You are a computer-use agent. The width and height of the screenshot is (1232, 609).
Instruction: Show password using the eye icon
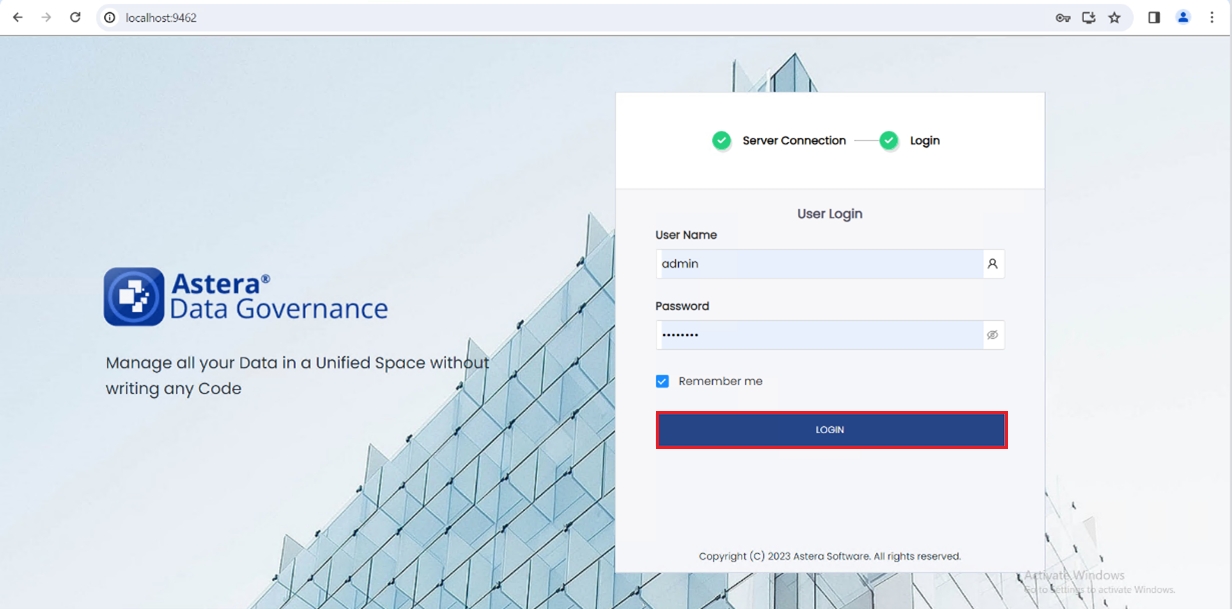pos(993,335)
